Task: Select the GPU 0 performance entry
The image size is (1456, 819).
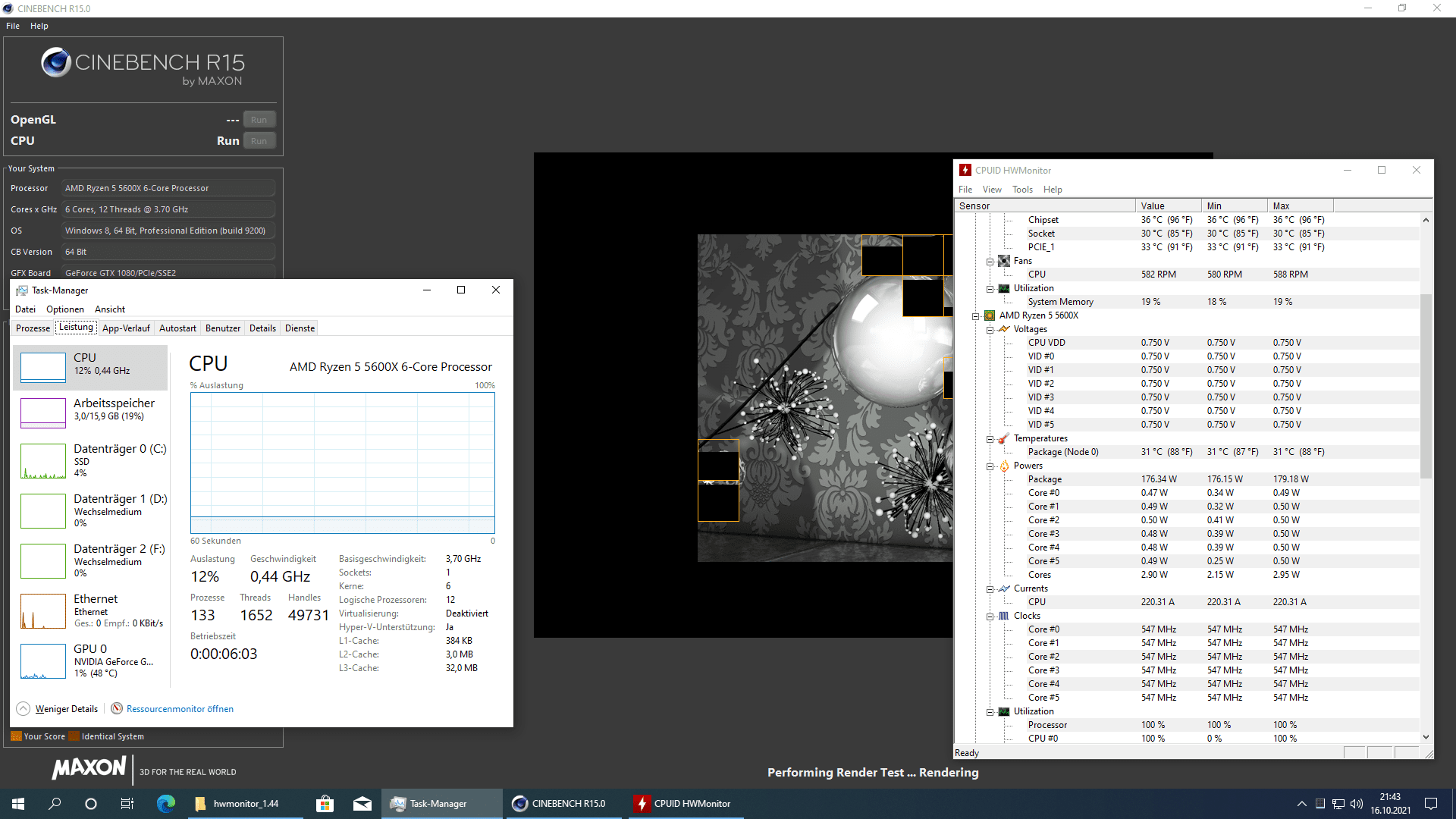Action: coord(90,661)
